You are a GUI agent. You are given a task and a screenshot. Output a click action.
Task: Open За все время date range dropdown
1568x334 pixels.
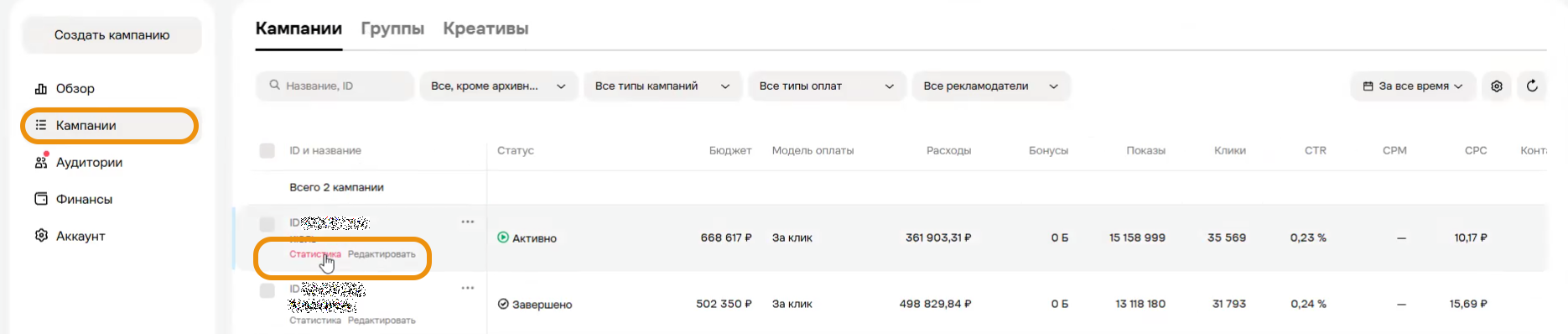coord(1413,86)
